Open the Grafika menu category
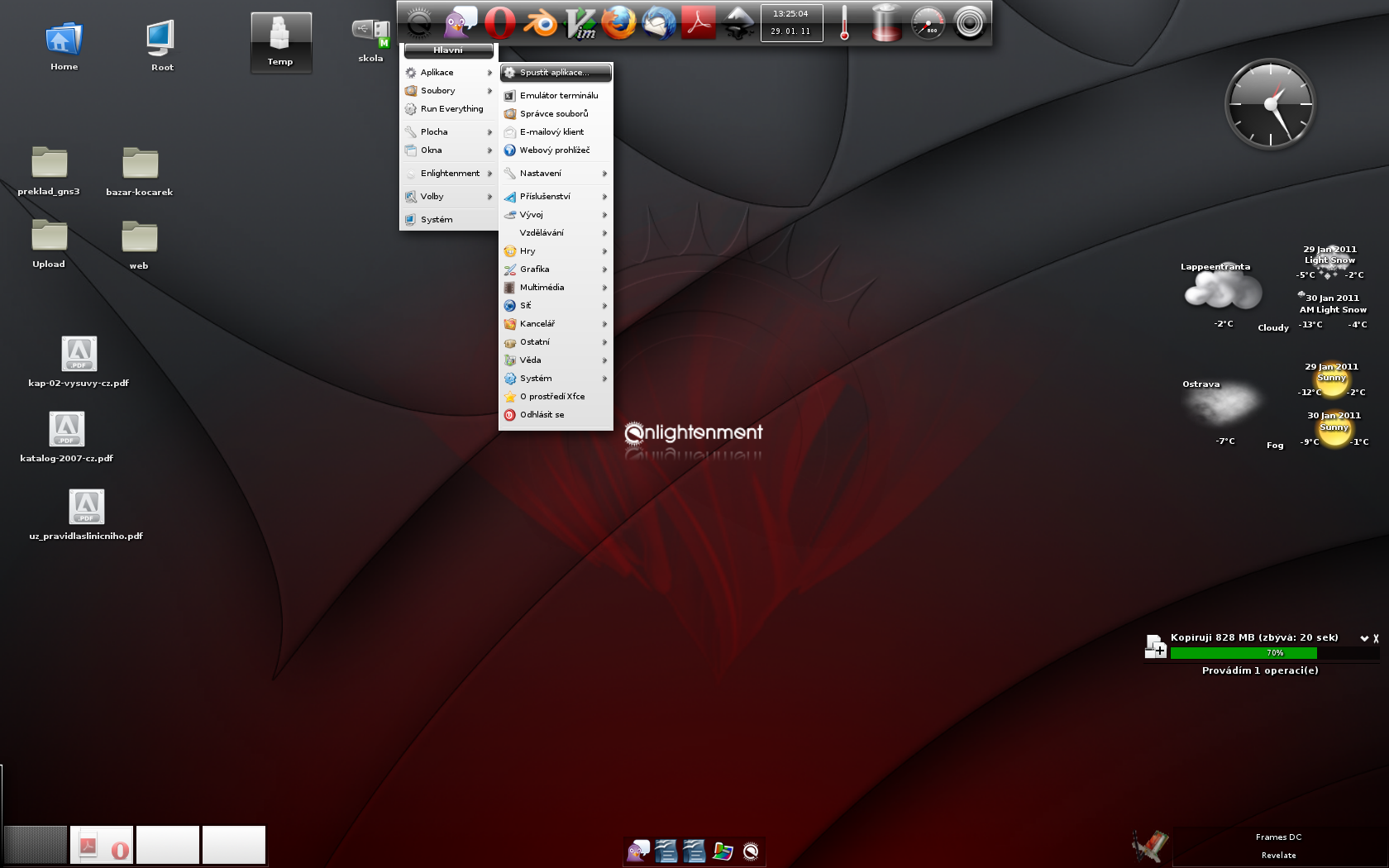Viewport: 1389px width, 868px height. 556,269
